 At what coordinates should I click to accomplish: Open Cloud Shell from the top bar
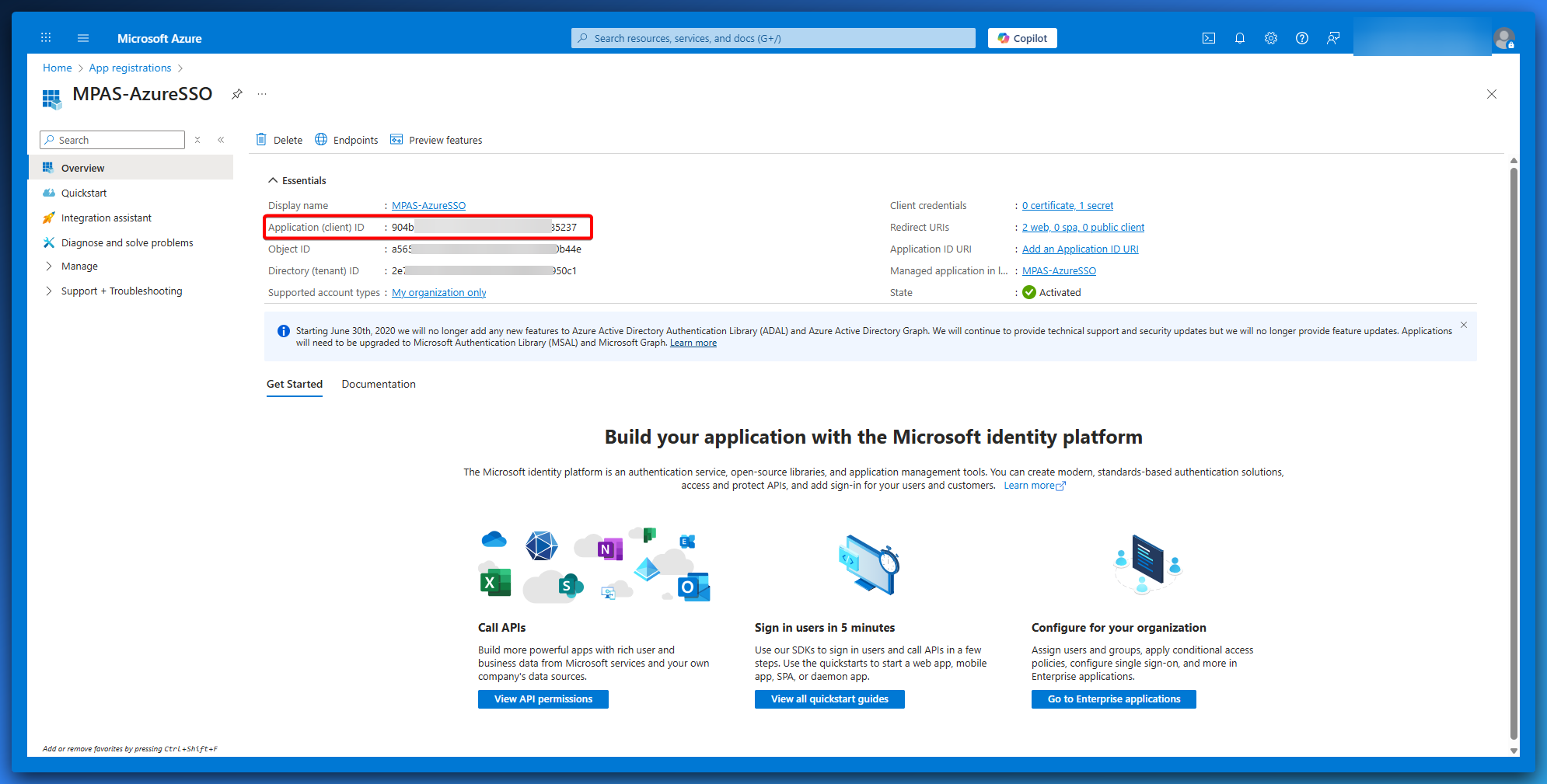(1209, 38)
